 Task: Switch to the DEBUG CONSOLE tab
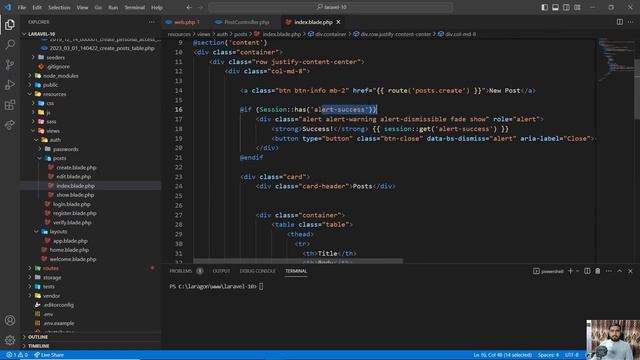(258, 271)
